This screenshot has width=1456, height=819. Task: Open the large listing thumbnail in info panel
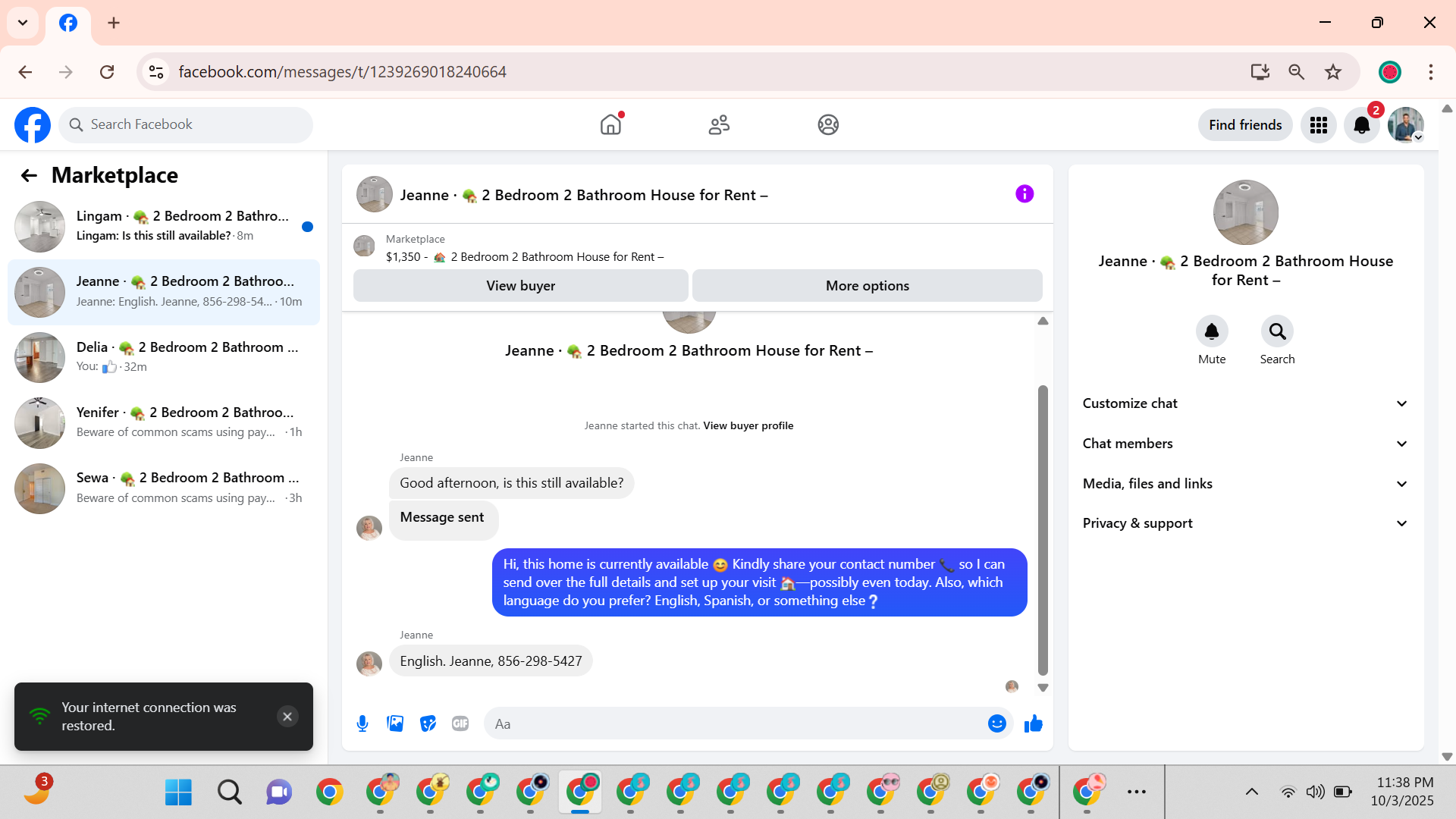tap(1246, 212)
